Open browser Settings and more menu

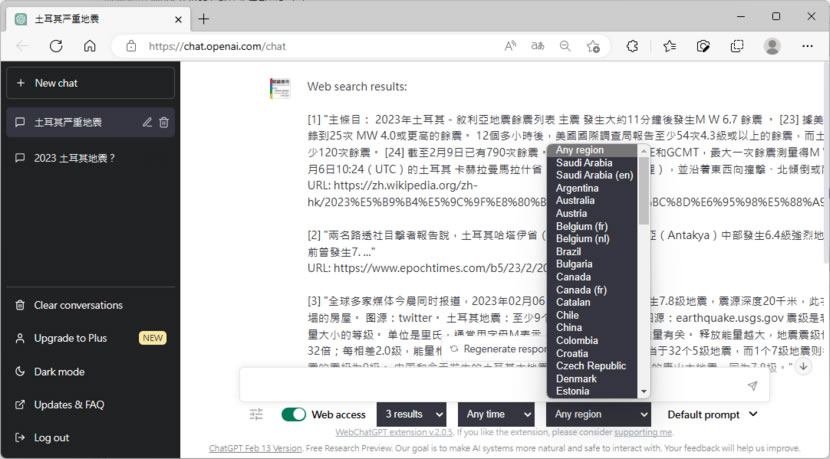[807, 46]
